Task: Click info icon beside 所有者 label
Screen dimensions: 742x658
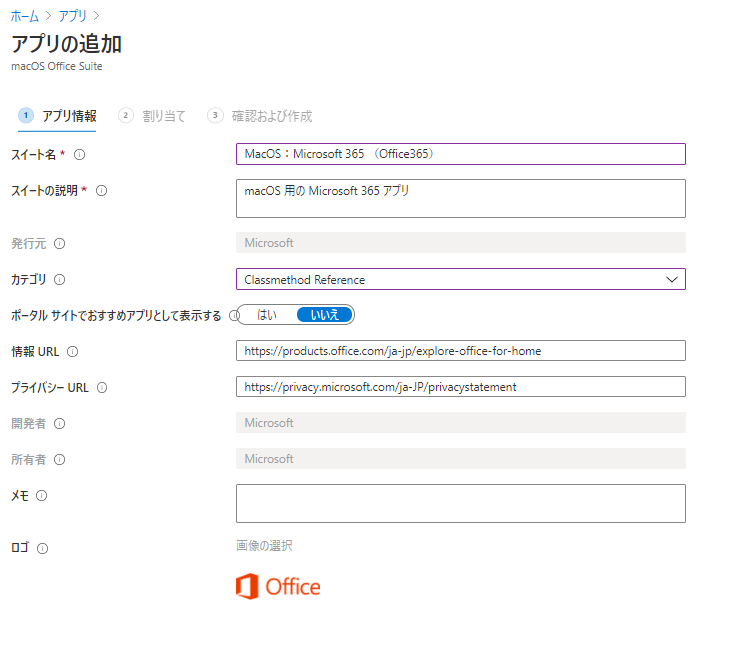Action: (x=59, y=460)
